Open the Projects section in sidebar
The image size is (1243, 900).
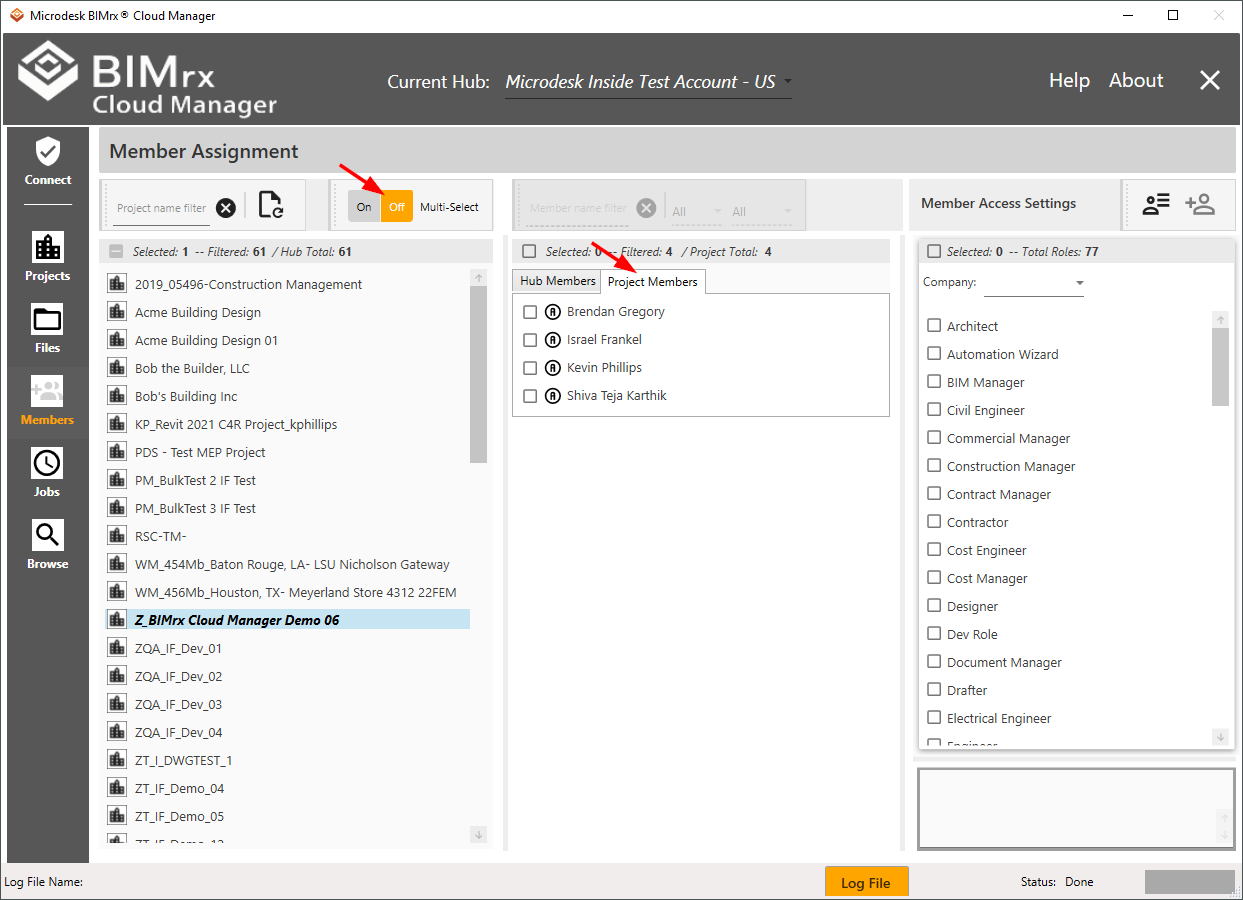coord(48,257)
